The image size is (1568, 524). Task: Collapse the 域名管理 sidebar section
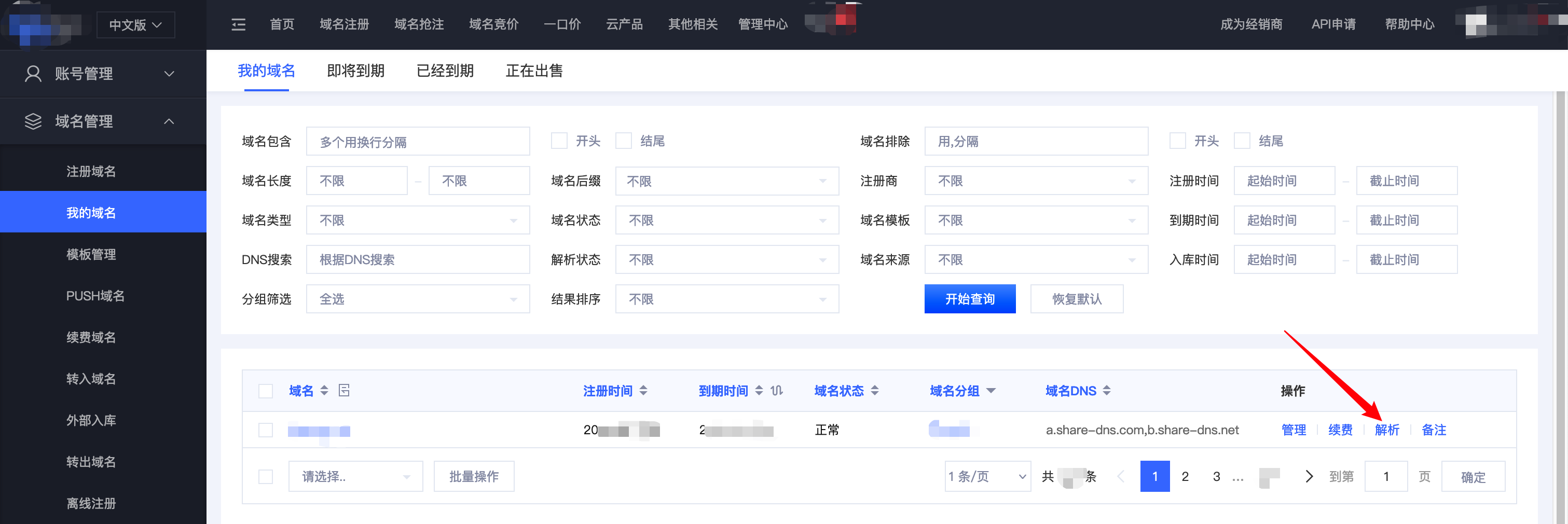pyautogui.click(x=103, y=121)
